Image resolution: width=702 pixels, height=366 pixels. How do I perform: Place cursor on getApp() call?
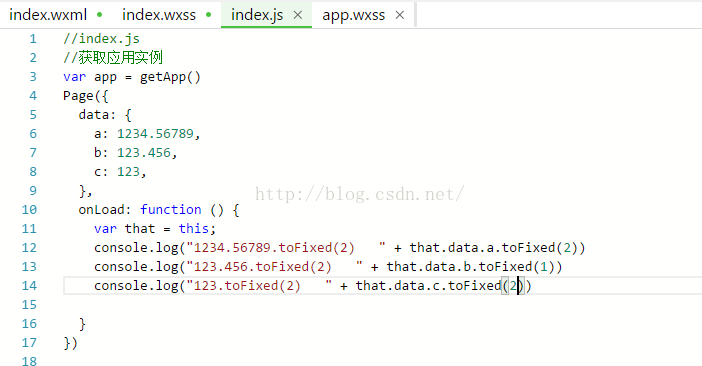(170, 77)
